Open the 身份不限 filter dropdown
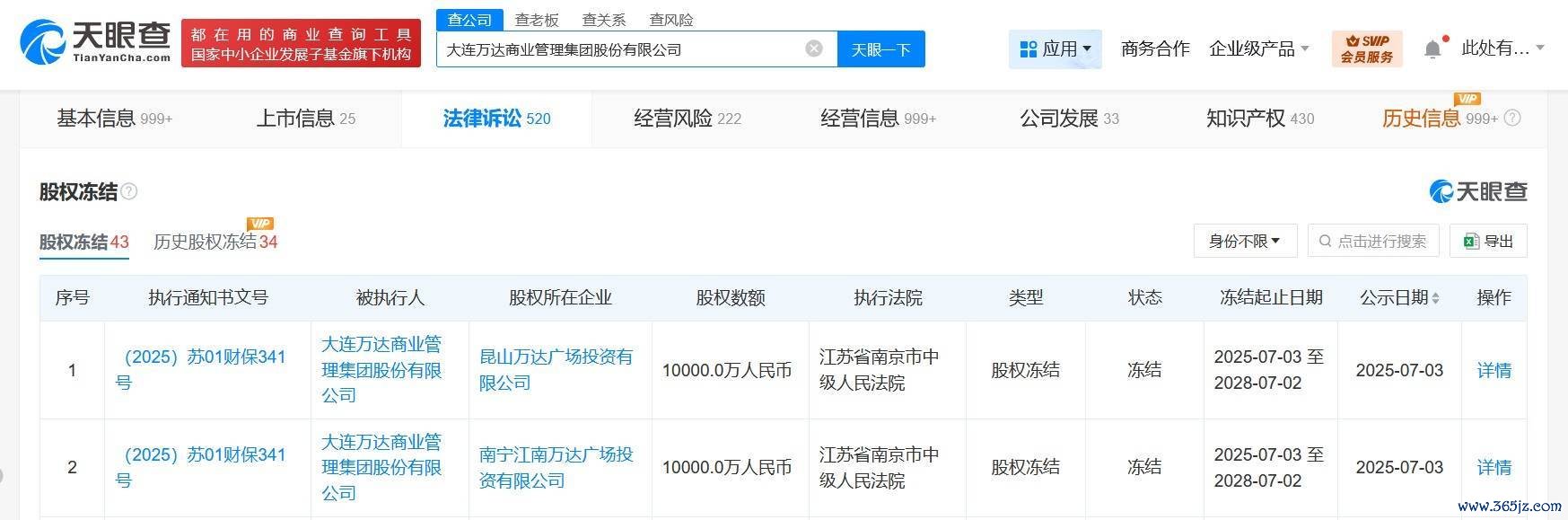Image resolution: width=1568 pixels, height=520 pixels. pos(1245,241)
